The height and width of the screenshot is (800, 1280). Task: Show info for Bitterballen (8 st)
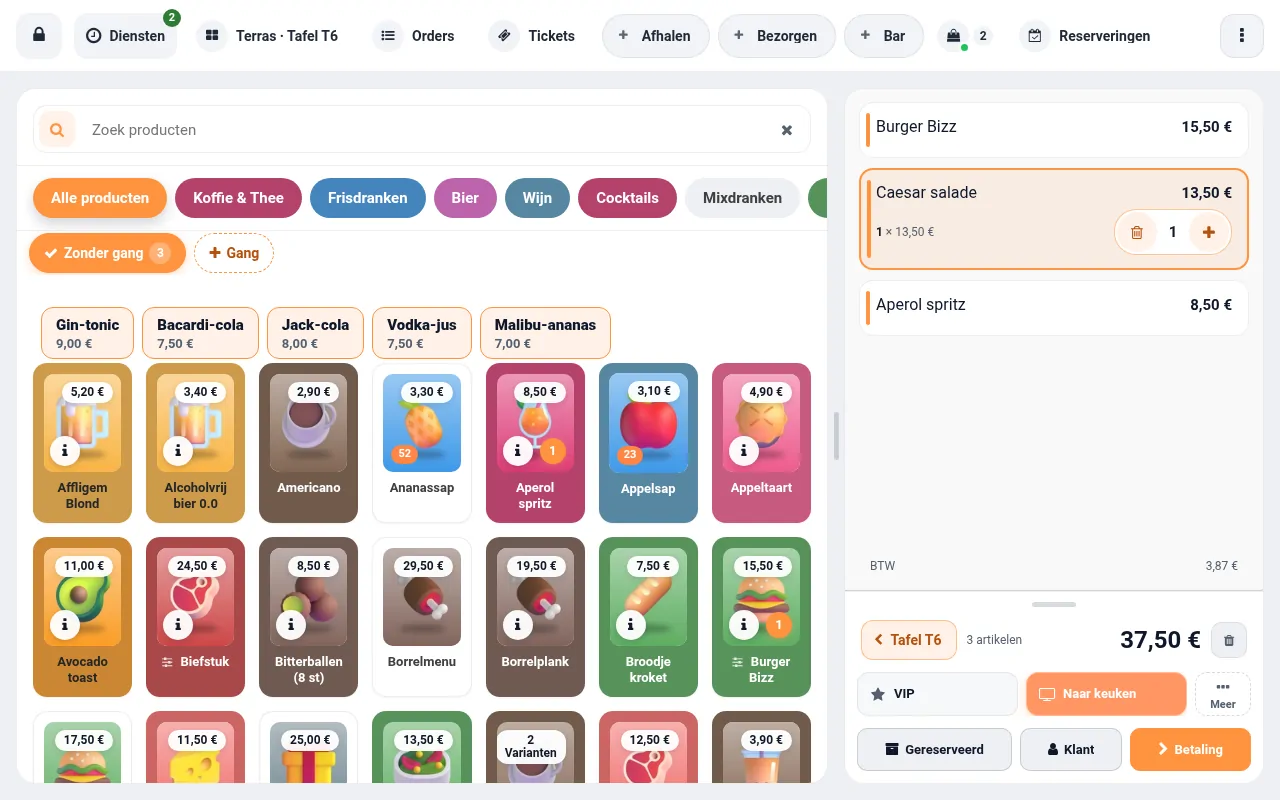[291, 625]
